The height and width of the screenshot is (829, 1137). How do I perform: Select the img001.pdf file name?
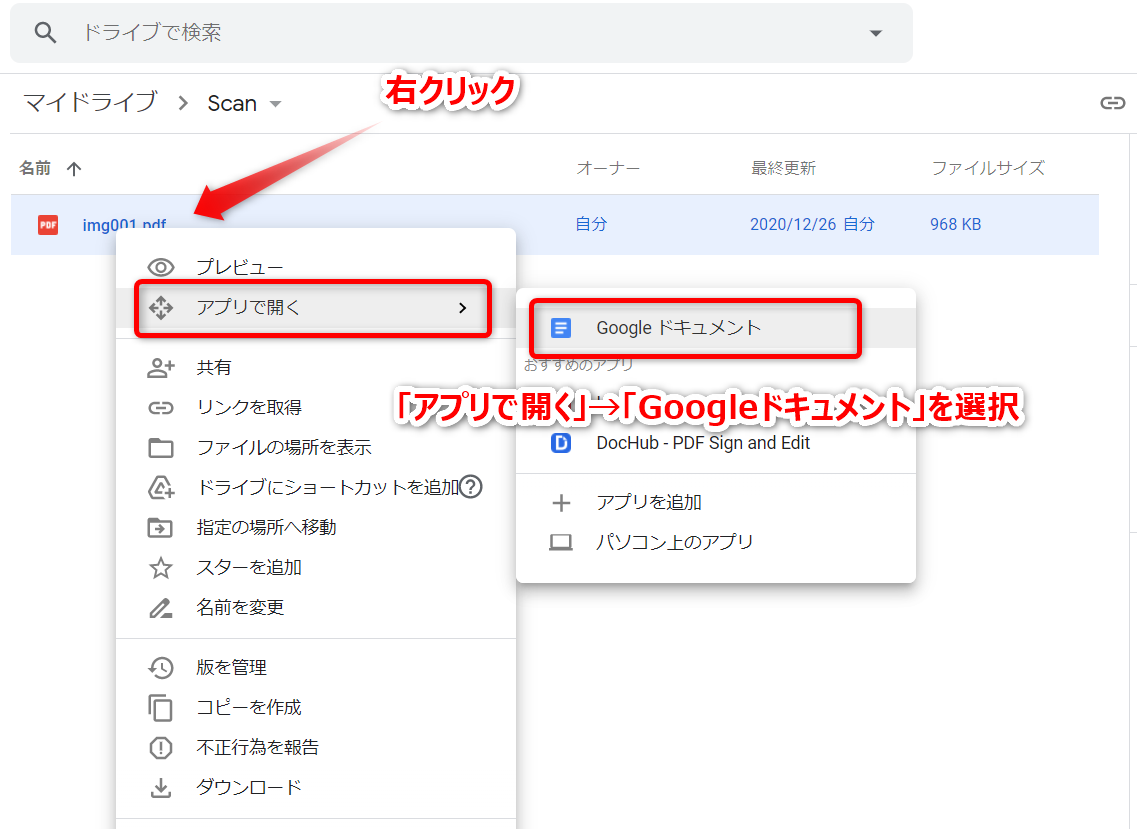tap(124, 225)
